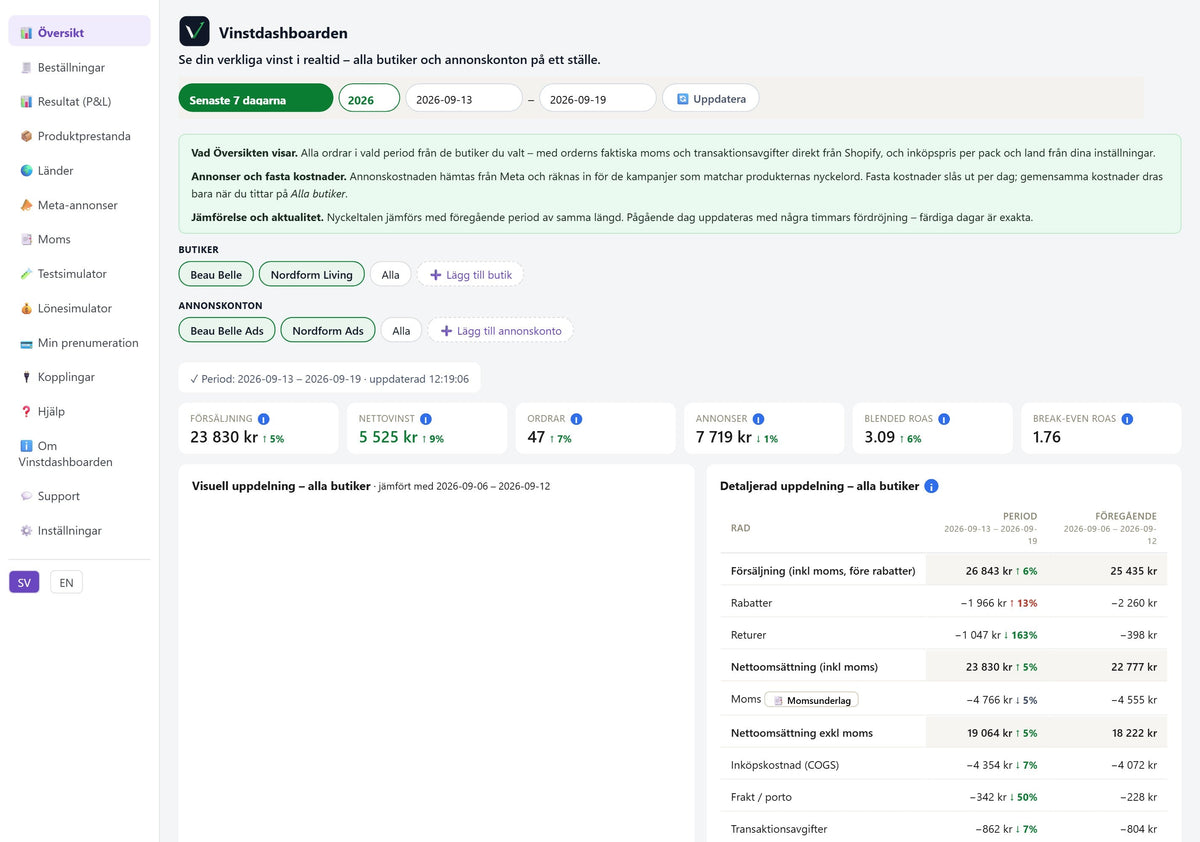1200x842 pixels.
Task: Click the Försäljning 23 830 kr card
Action: coord(259,428)
